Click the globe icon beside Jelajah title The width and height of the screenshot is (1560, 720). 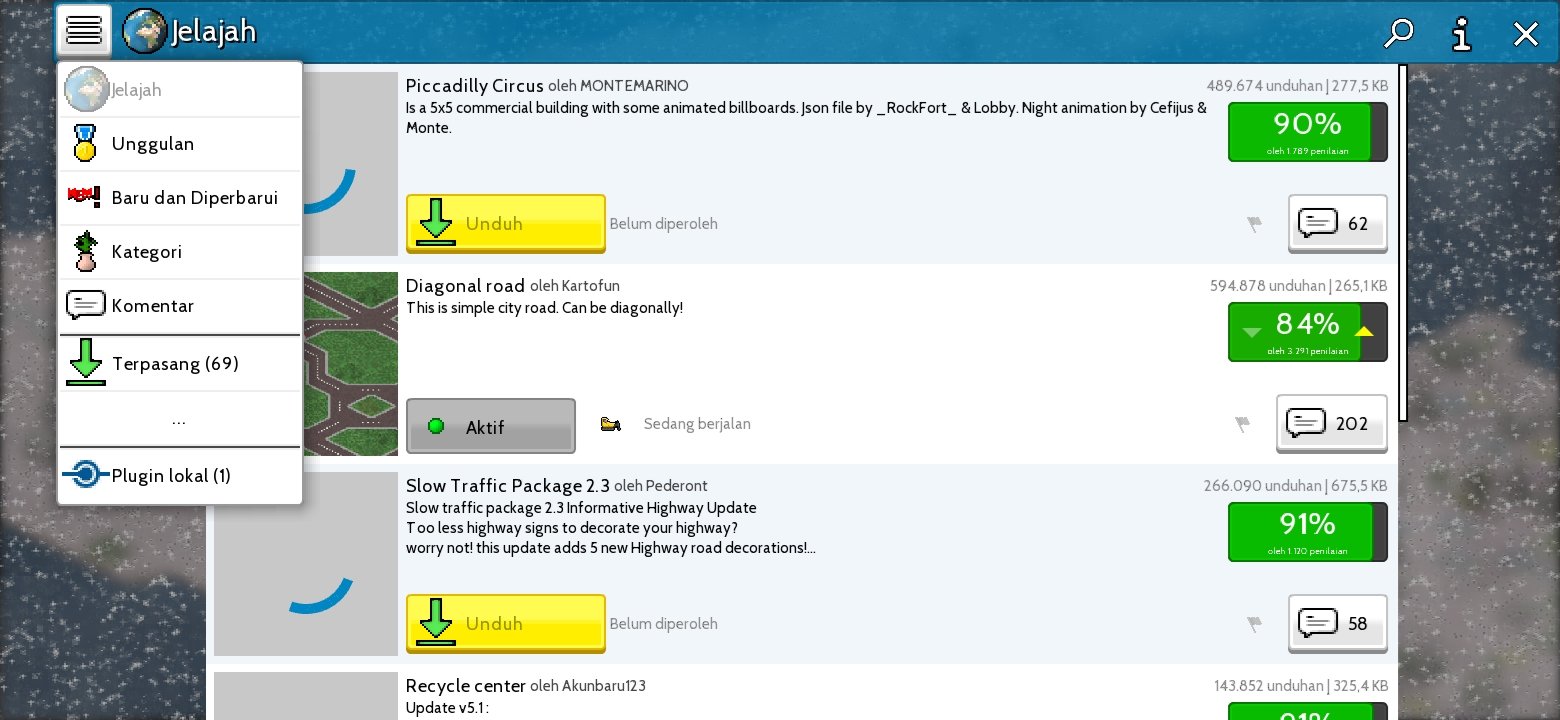click(144, 32)
